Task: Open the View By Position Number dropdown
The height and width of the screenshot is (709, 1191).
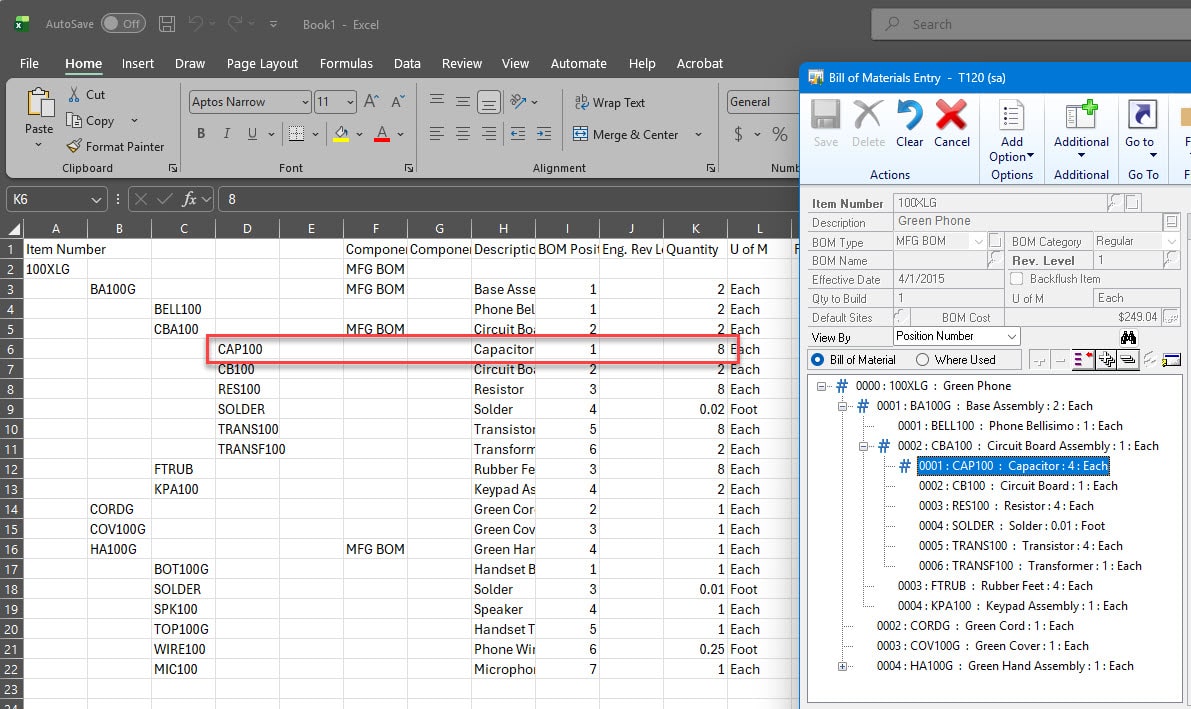Action: pyautogui.click(x=1012, y=337)
